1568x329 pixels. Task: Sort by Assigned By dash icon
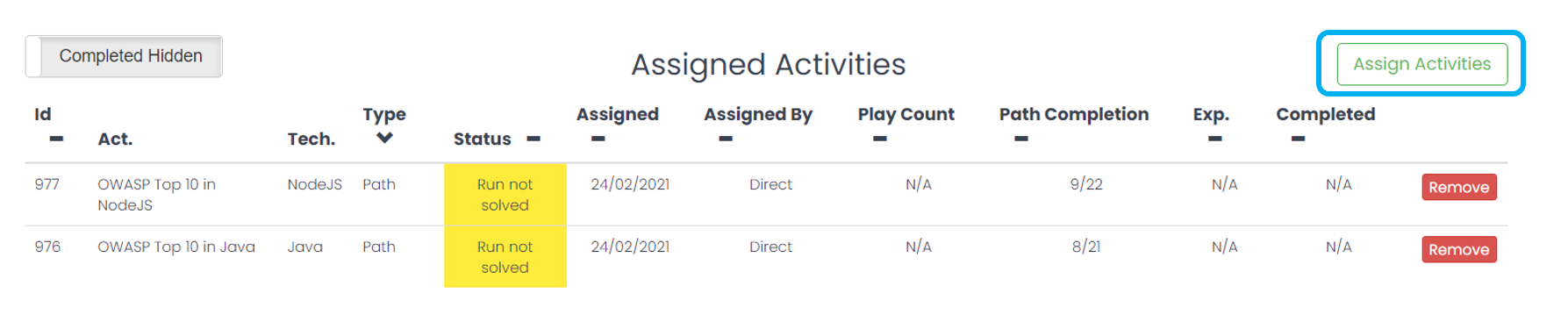point(726,139)
